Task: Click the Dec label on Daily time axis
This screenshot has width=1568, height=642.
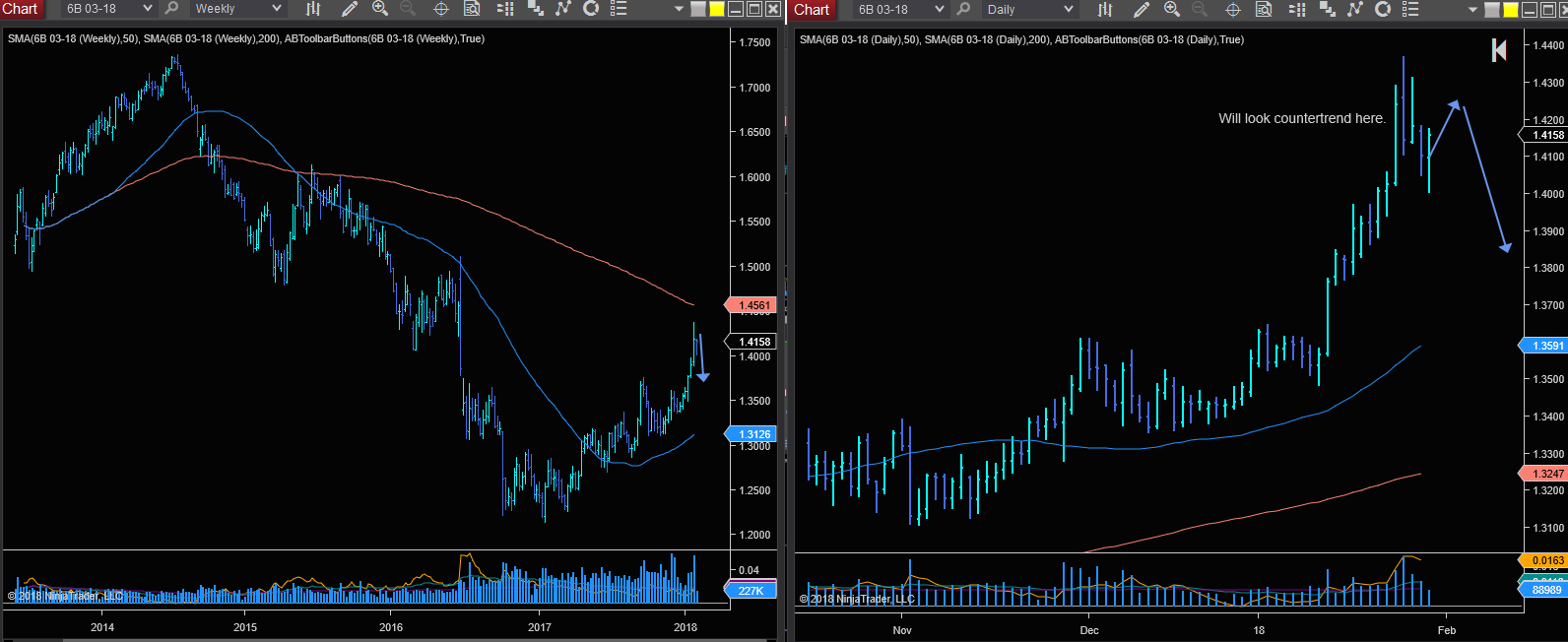Action: pos(1089,630)
